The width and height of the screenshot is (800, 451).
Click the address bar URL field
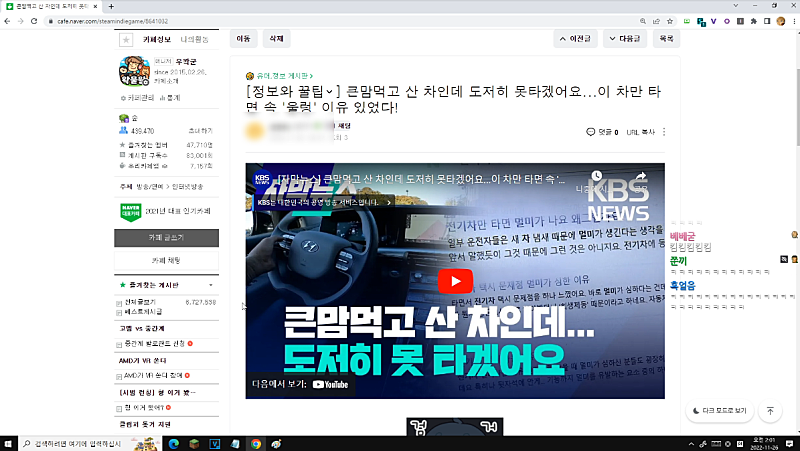click(342, 21)
